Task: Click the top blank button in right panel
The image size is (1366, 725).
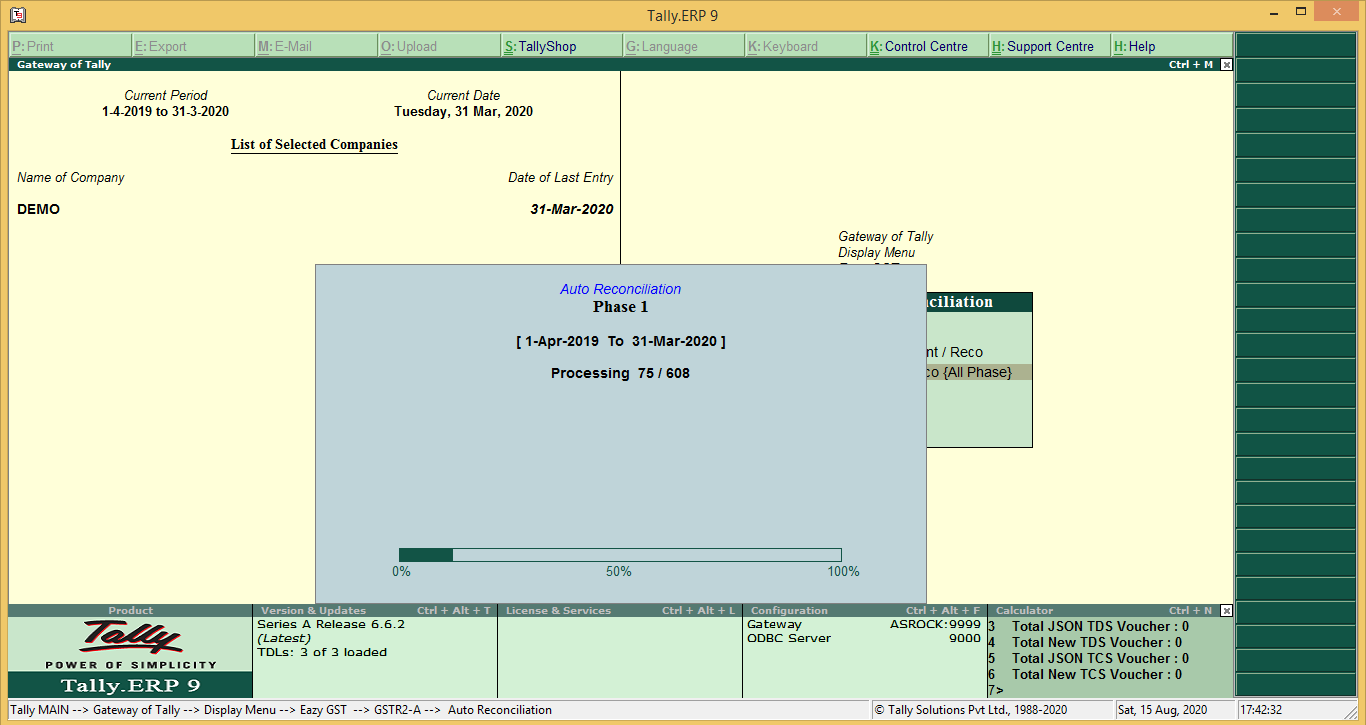Action: click(x=1296, y=45)
